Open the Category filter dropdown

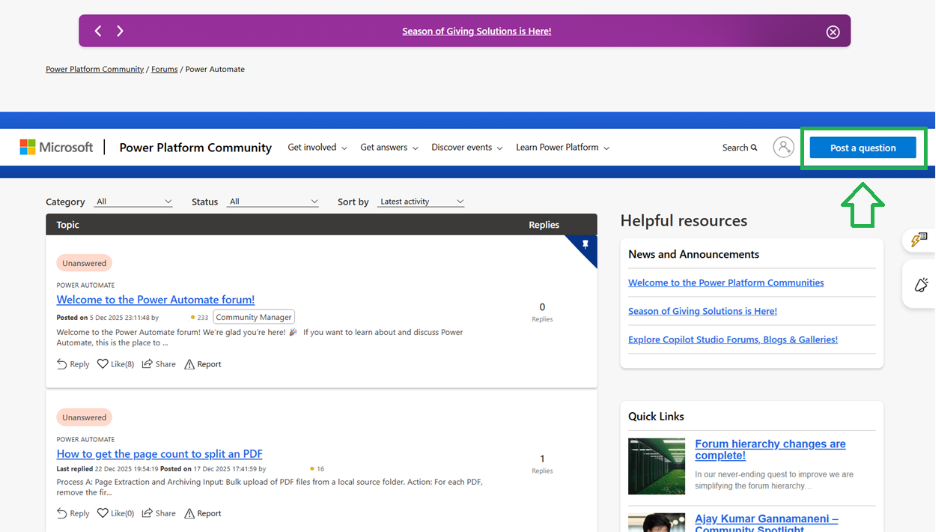[x=134, y=202]
